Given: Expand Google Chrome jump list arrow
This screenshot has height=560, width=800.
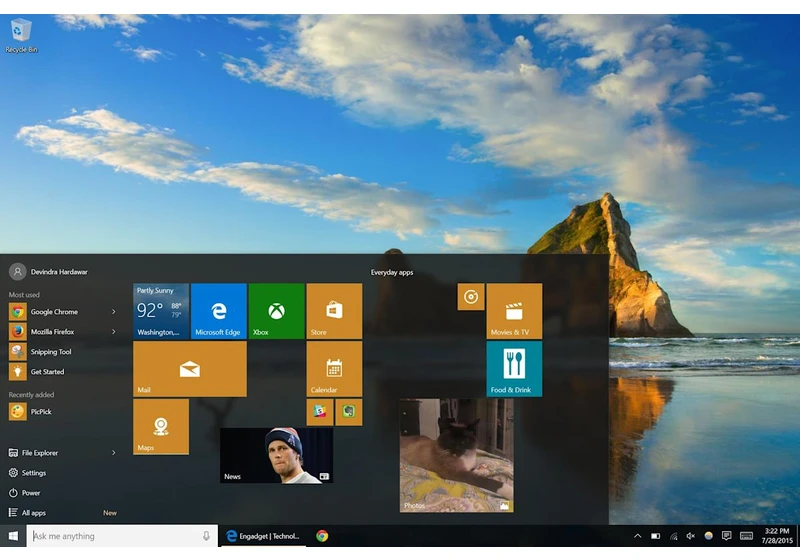Looking at the screenshot, I should [114, 312].
